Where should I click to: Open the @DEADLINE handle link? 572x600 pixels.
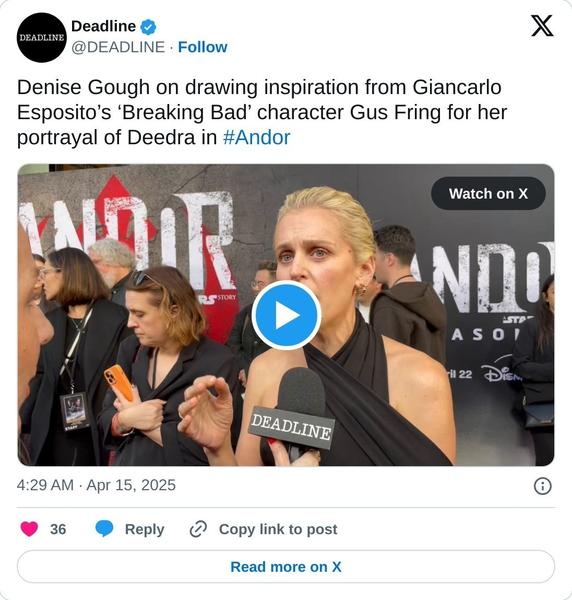(118, 47)
